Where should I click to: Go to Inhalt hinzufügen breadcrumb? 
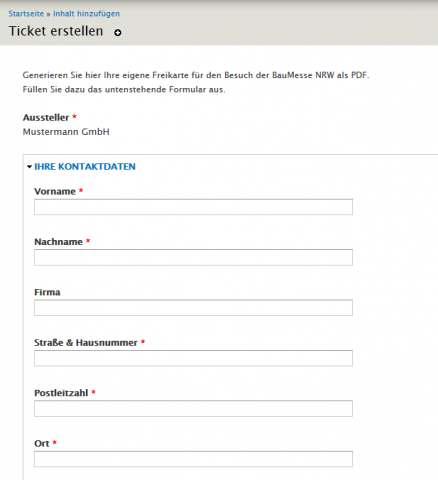coord(86,14)
